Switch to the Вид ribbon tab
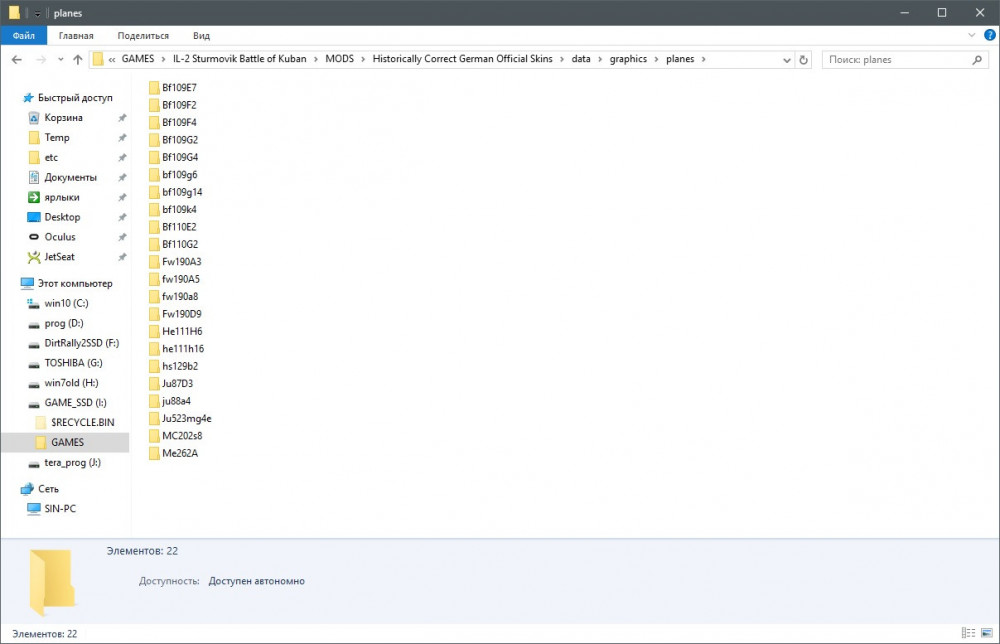Screen dimensions: 1000x644 click(x=202, y=36)
